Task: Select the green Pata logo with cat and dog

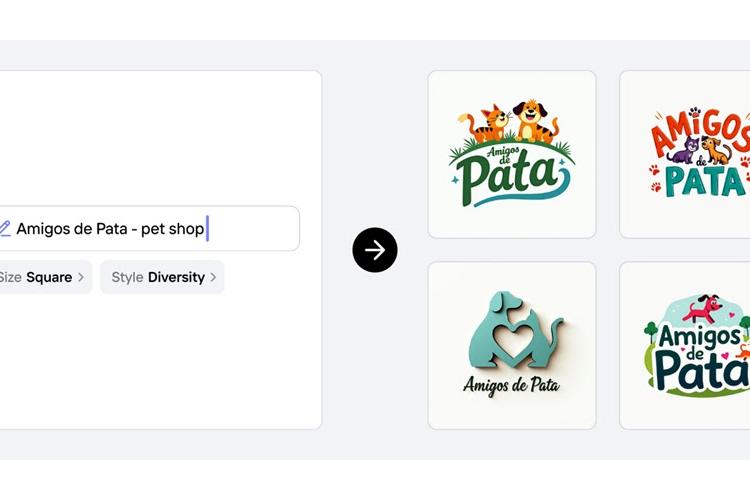Action: click(512, 154)
